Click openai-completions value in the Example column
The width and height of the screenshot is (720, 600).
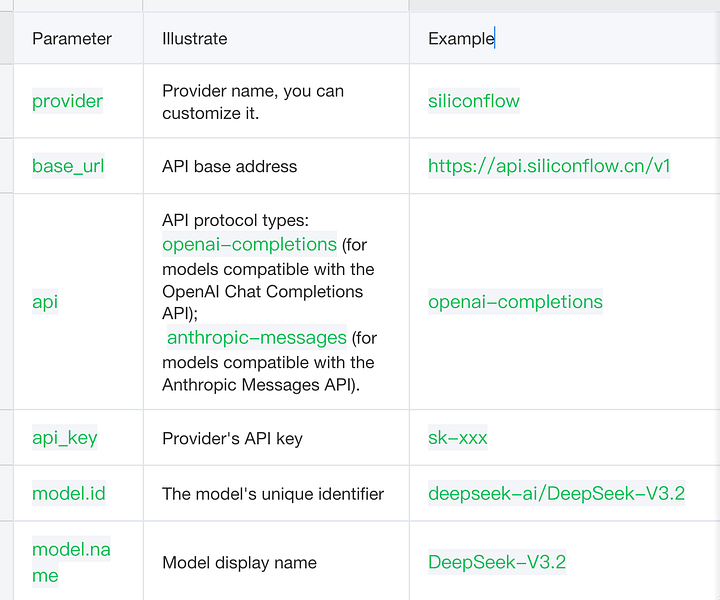pyautogui.click(x=515, y=302)
